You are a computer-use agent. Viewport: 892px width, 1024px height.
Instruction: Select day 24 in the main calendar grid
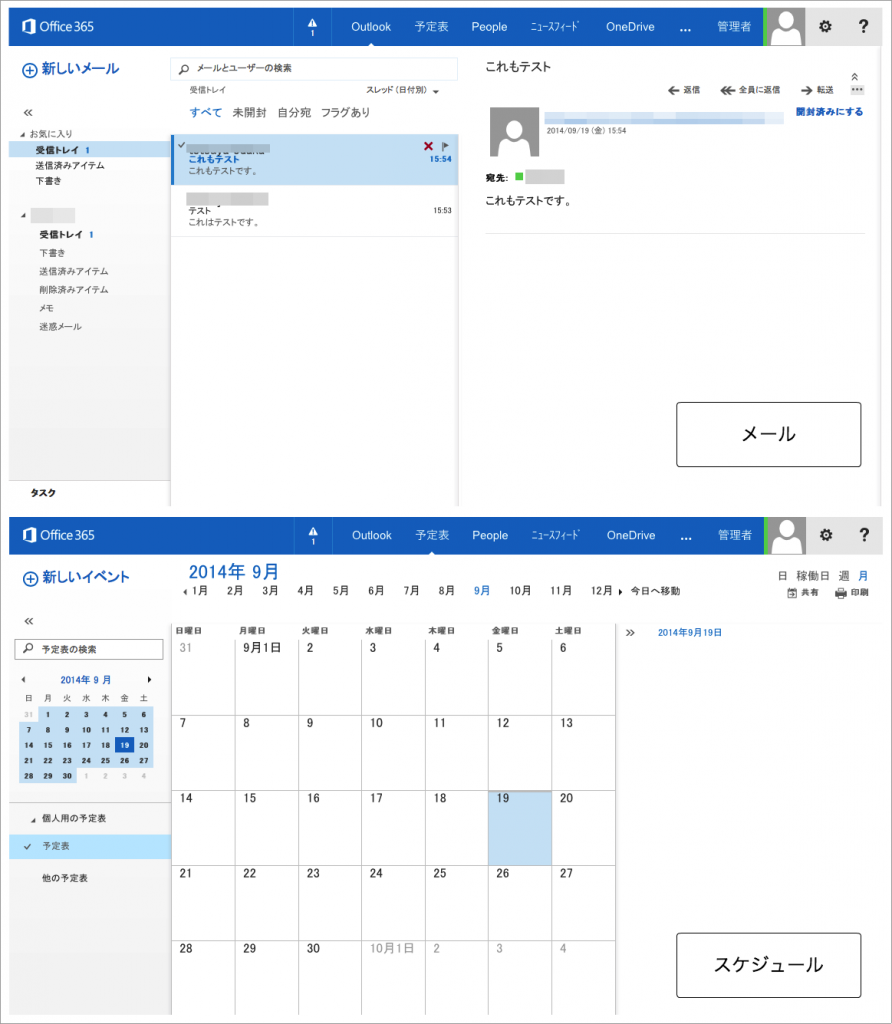point(393,903)
